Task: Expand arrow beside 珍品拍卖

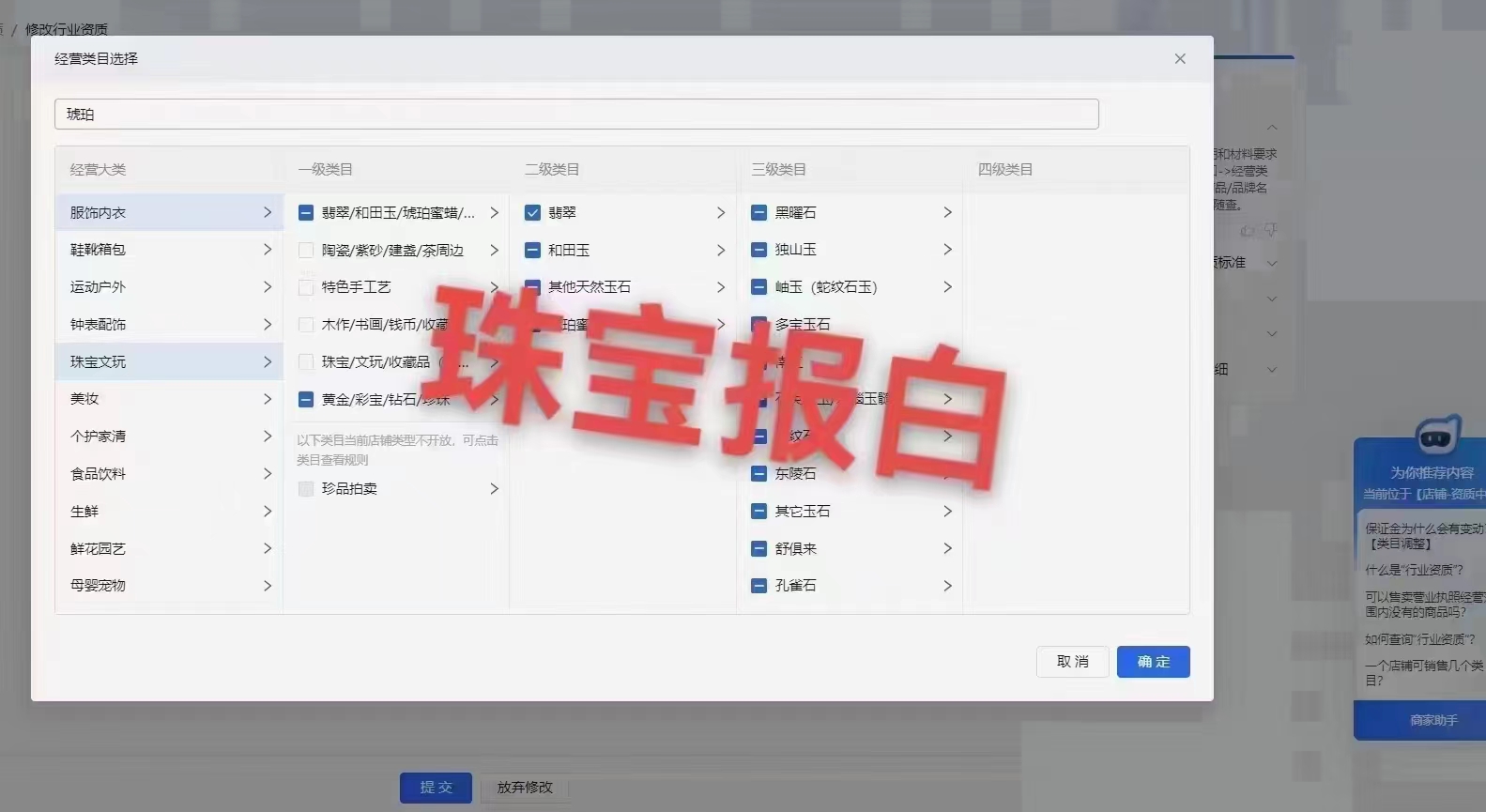Action: pos(494,489)
